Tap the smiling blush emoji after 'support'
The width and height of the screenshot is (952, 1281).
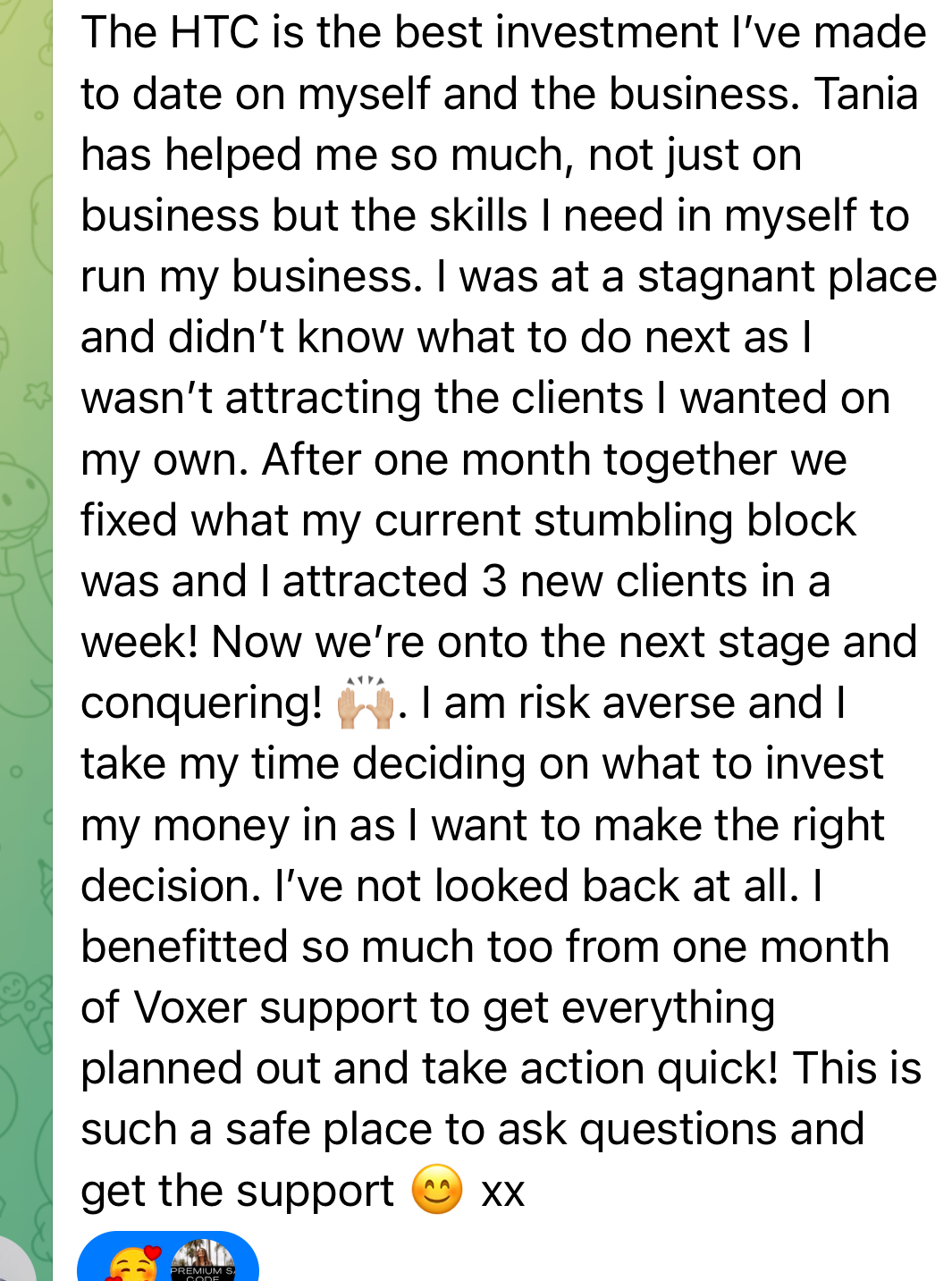[x=437, y=1190]
